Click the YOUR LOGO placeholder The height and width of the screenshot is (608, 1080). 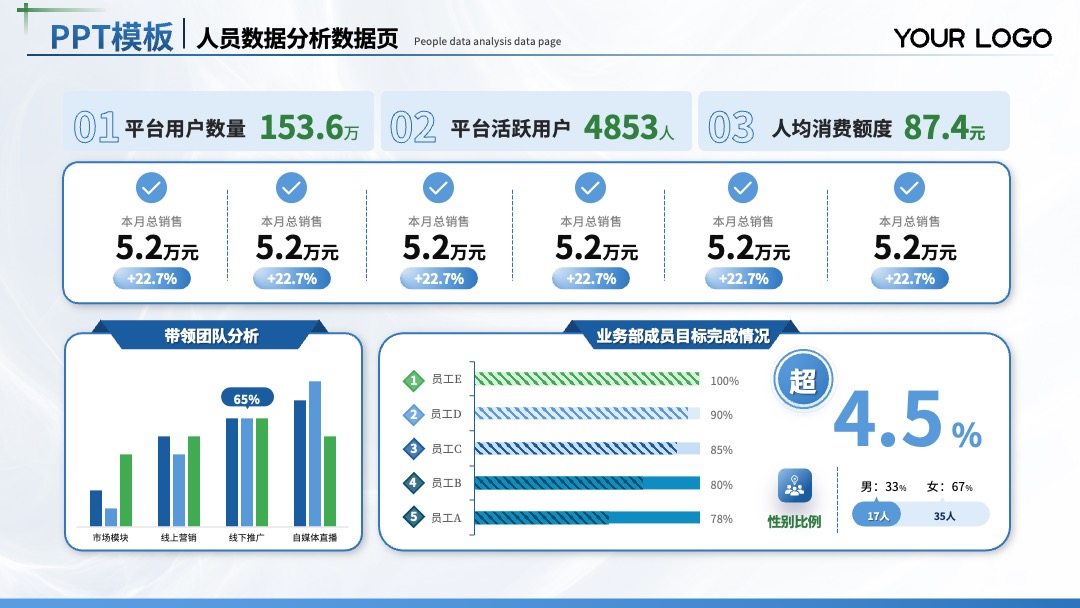(x=973, y=39)
